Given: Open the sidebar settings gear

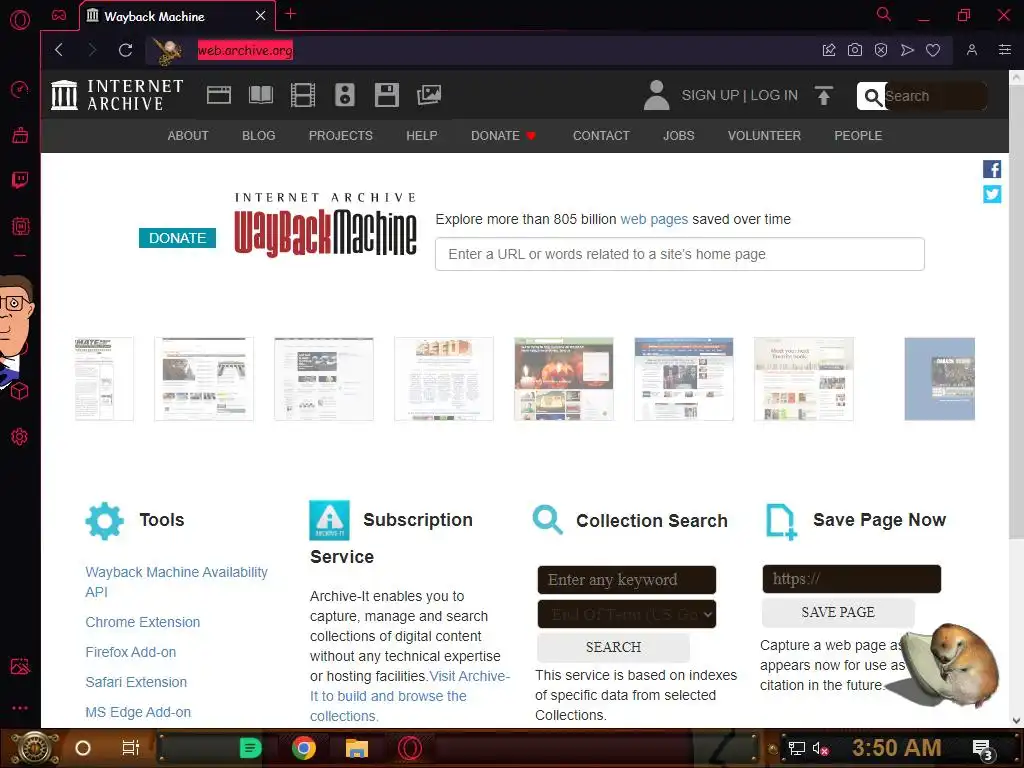Looking at the screenshot, I should pos(20,436).
